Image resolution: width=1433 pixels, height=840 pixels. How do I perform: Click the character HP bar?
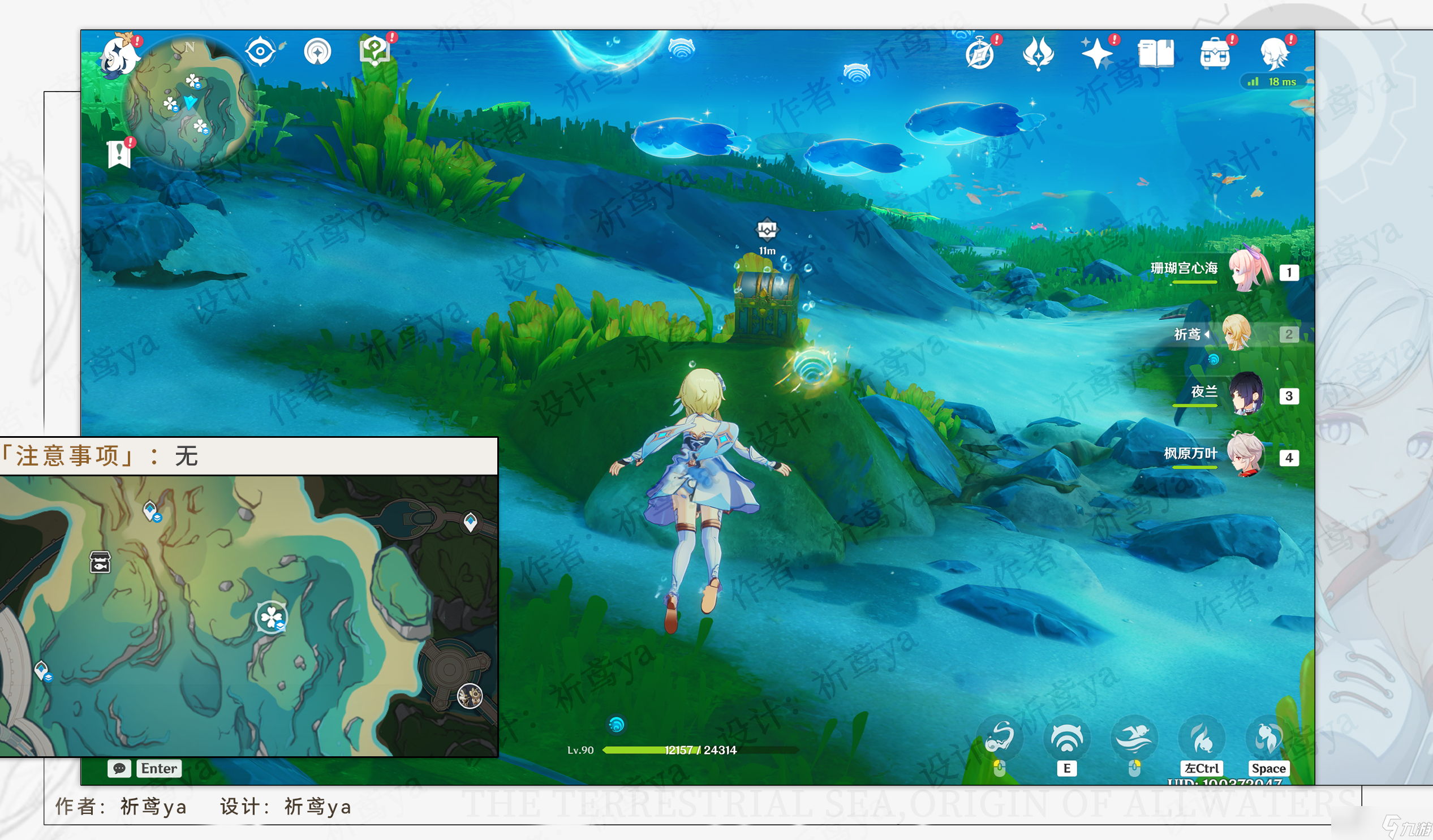(x=700, y=750)
